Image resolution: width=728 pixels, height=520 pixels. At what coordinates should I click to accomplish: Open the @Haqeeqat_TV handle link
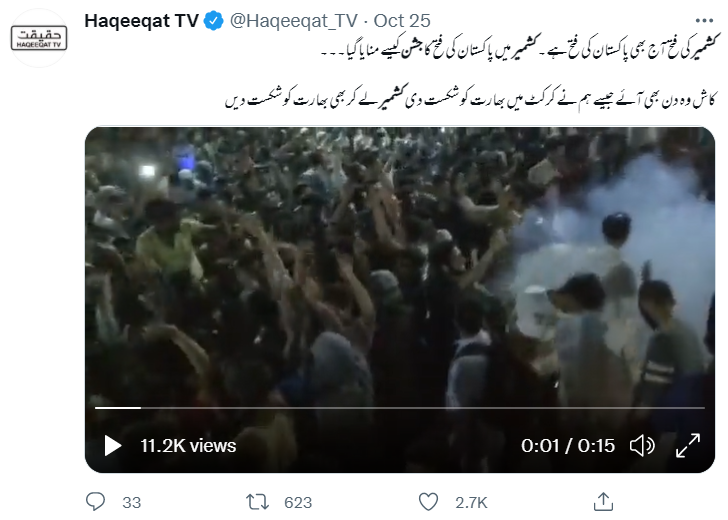click(x=294, y=21)
